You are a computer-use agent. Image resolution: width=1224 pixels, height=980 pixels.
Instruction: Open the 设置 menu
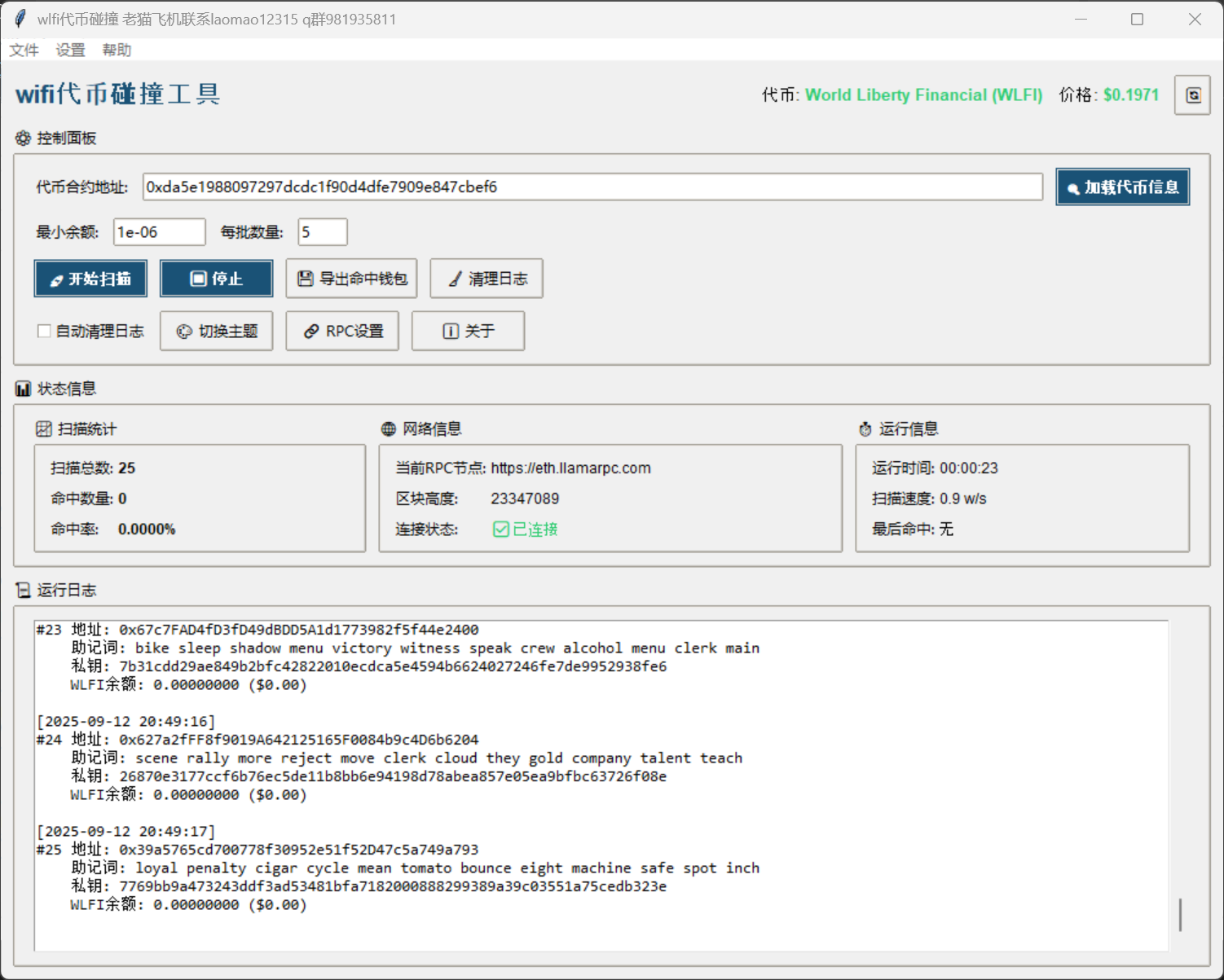click(70, 51)
